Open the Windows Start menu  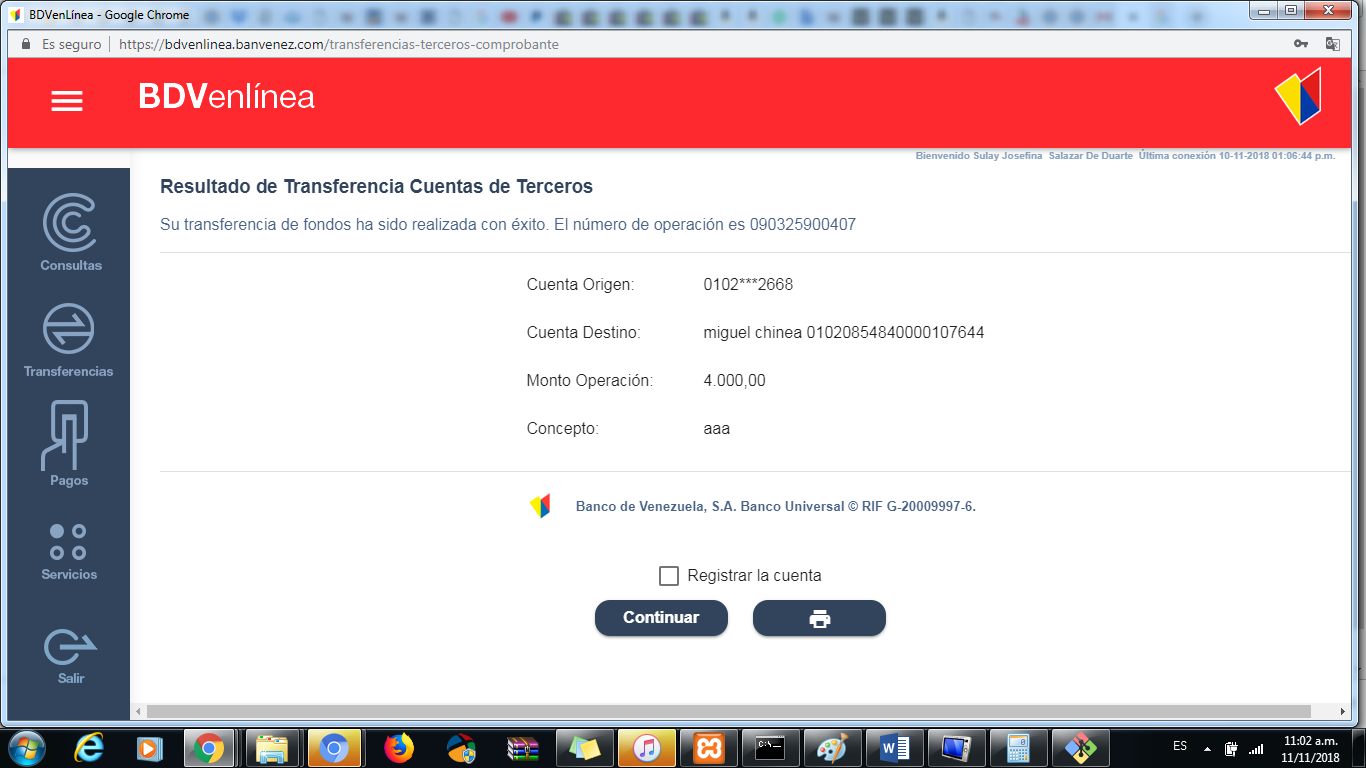tap(27, 747)
